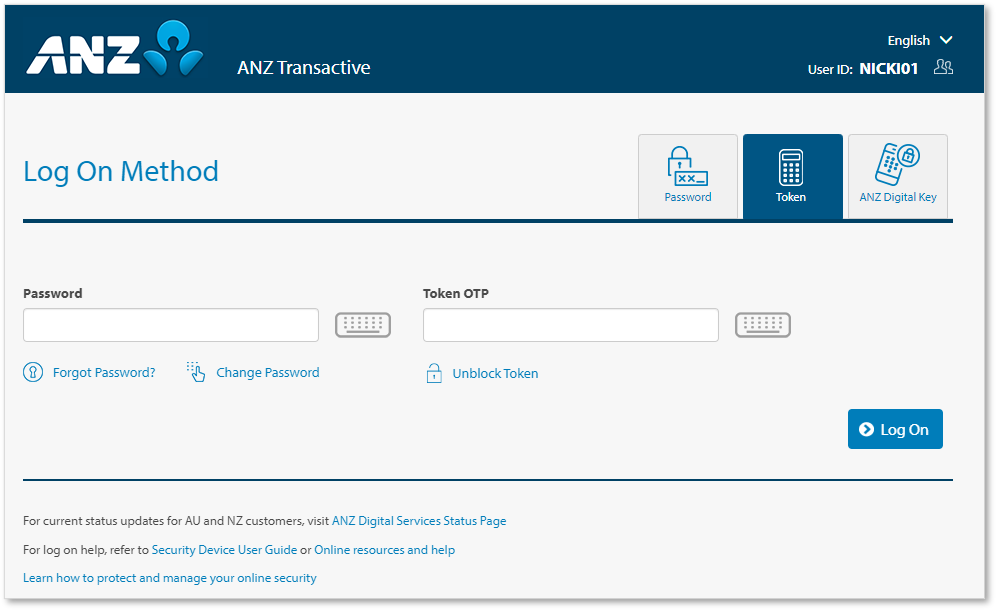Follow the Unblock Token link
The image size is (996, 610).
pos(495,374)
